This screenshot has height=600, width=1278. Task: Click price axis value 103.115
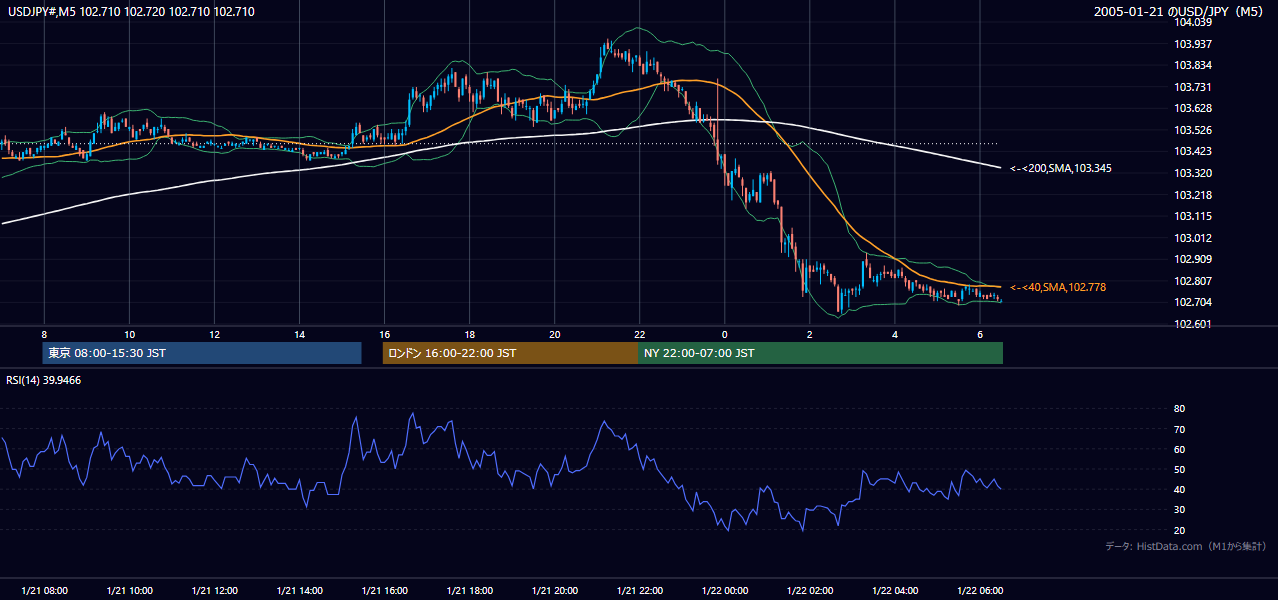(1193, 216)
